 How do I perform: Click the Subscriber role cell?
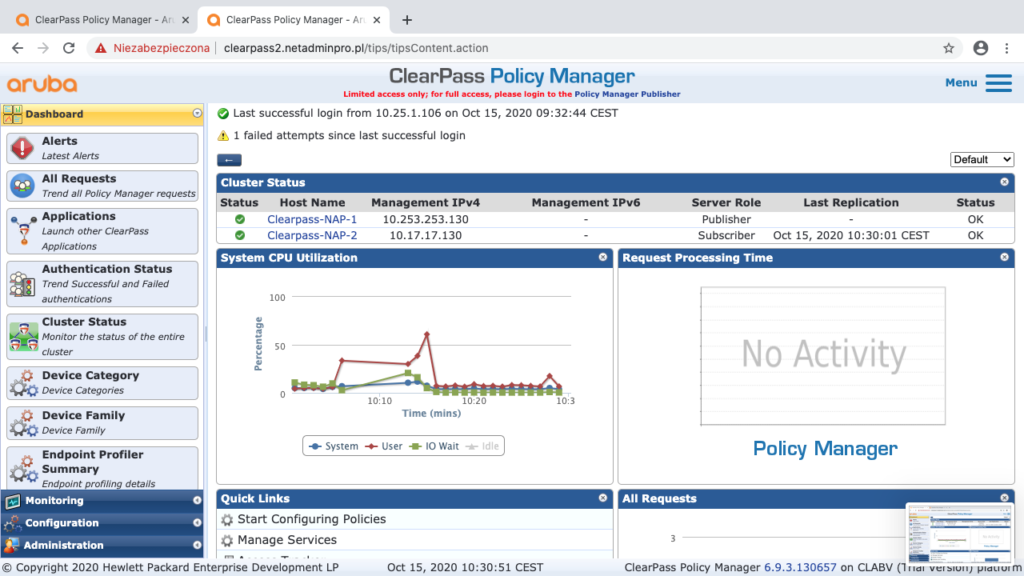click(726, 235)
